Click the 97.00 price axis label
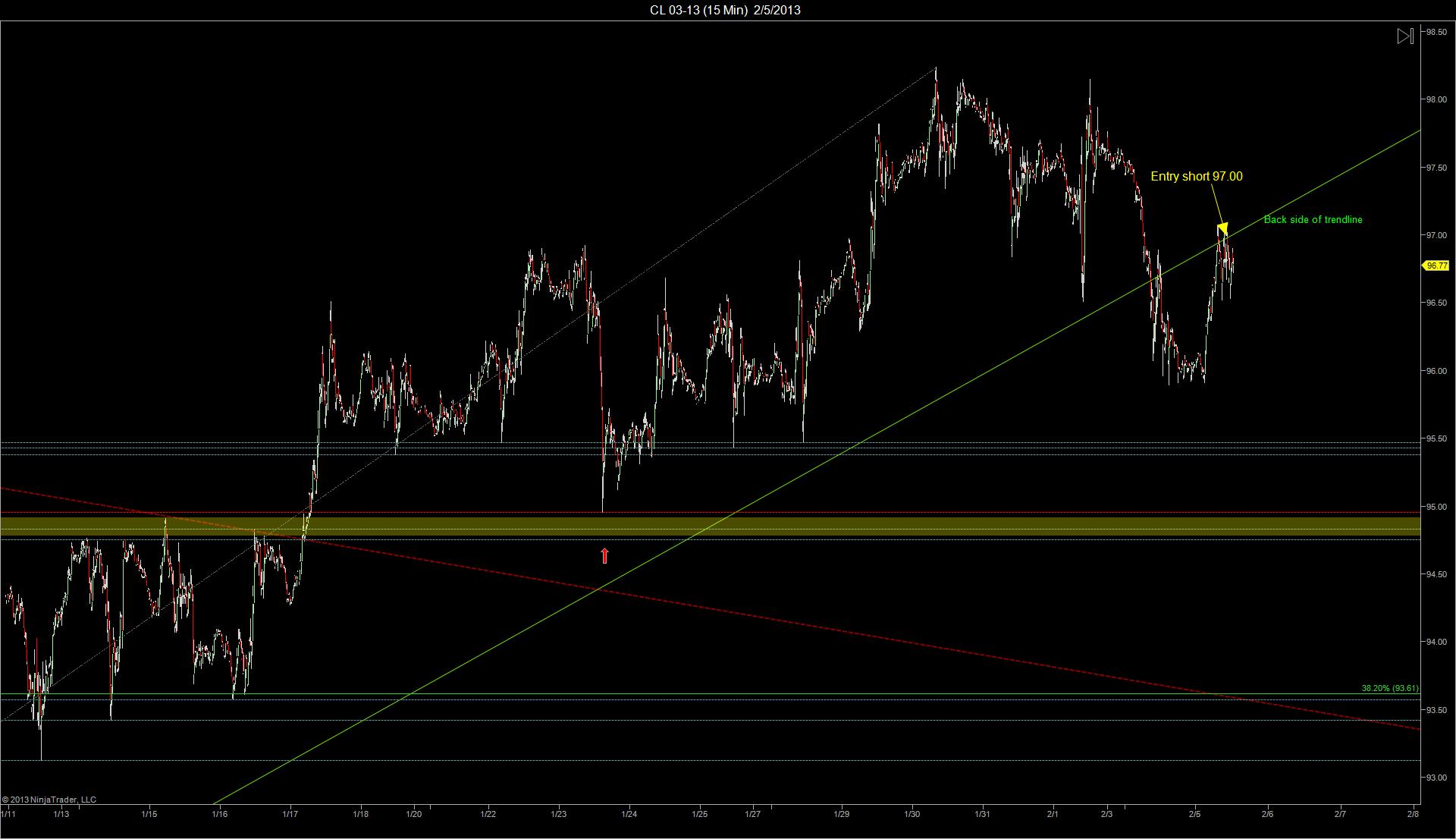Image resolution: width=1456 pixels, height=839 pixels. (1436, 235)
